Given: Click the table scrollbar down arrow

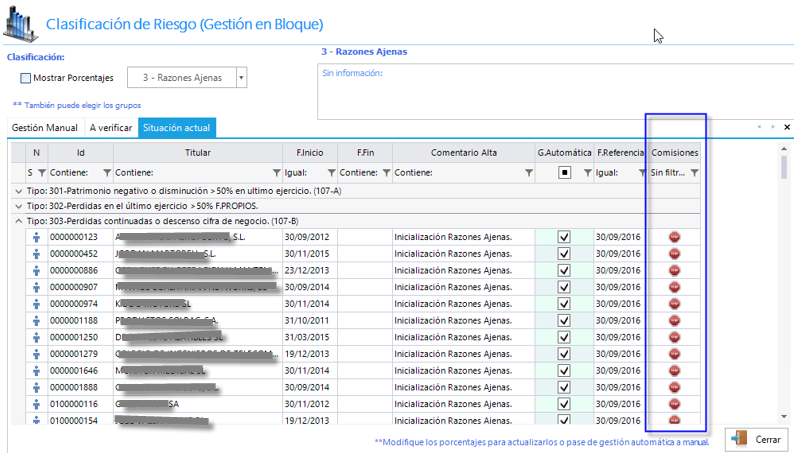Looking at the screenshot, I should point(784,417).
